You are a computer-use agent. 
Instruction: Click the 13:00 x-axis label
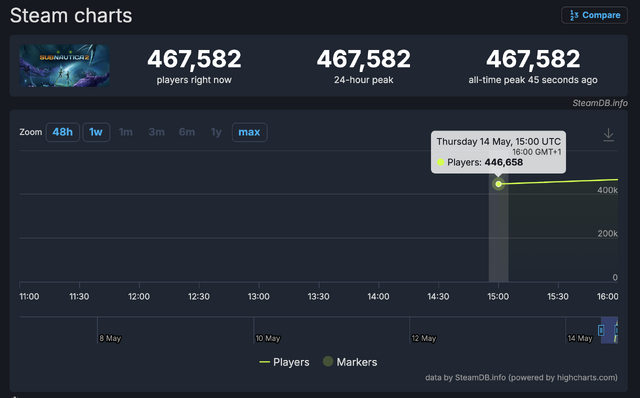coord(259,297)
